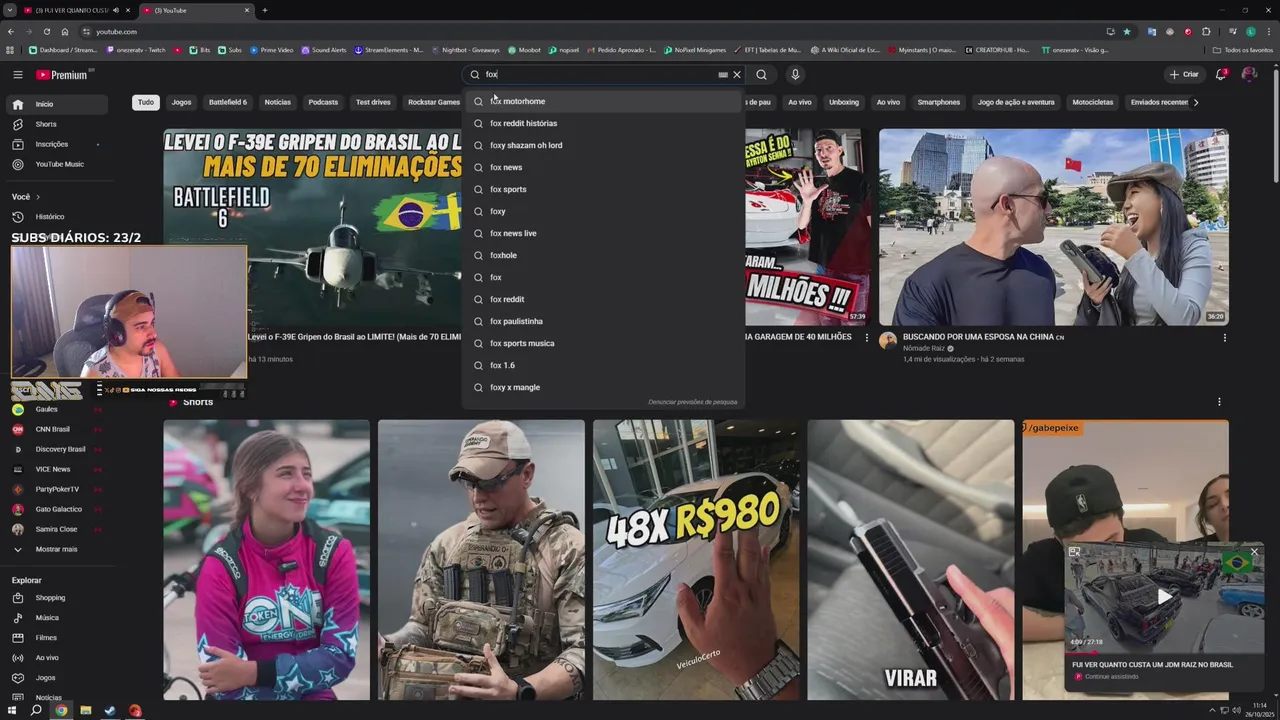Select the Tudo filter chip
This screenshot has width=1280, height=720.
[x=146, y=102]
